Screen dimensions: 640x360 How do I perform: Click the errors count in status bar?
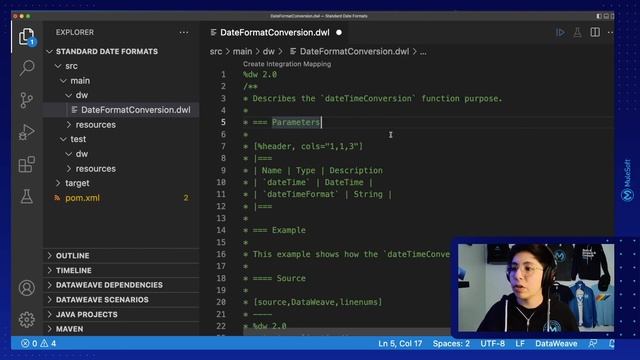[x=29, y=344]
